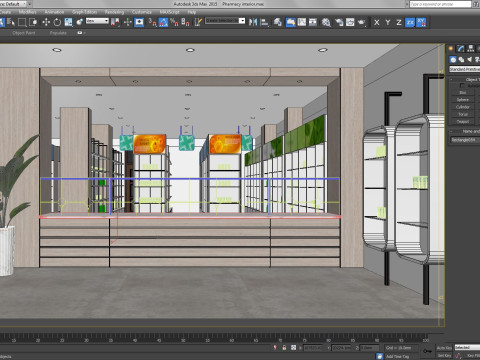The width and height of the screenshot is (480, 360).
Task: Click the Mirror tool icon
Action: pos(253,22)
